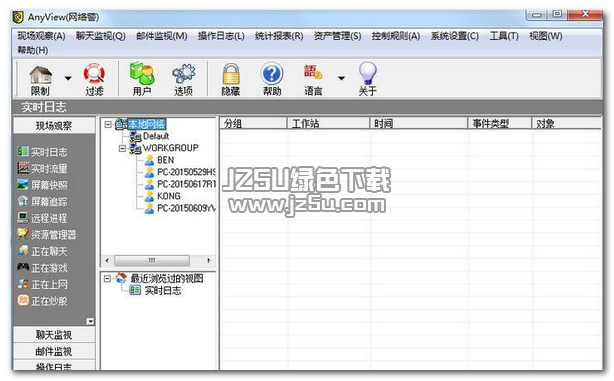Switch to the 邮件监视 sidebar section
Image resolution: width=614 pixels, height=381 pixels.
coord(54,352)
